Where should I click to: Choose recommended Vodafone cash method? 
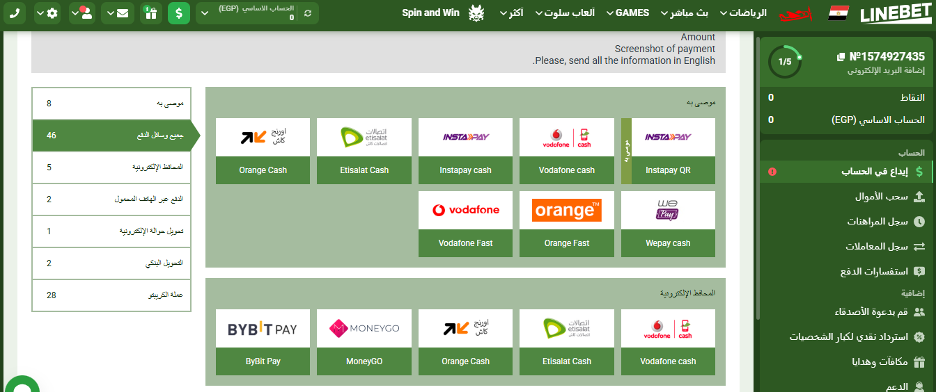pos(566,150)
